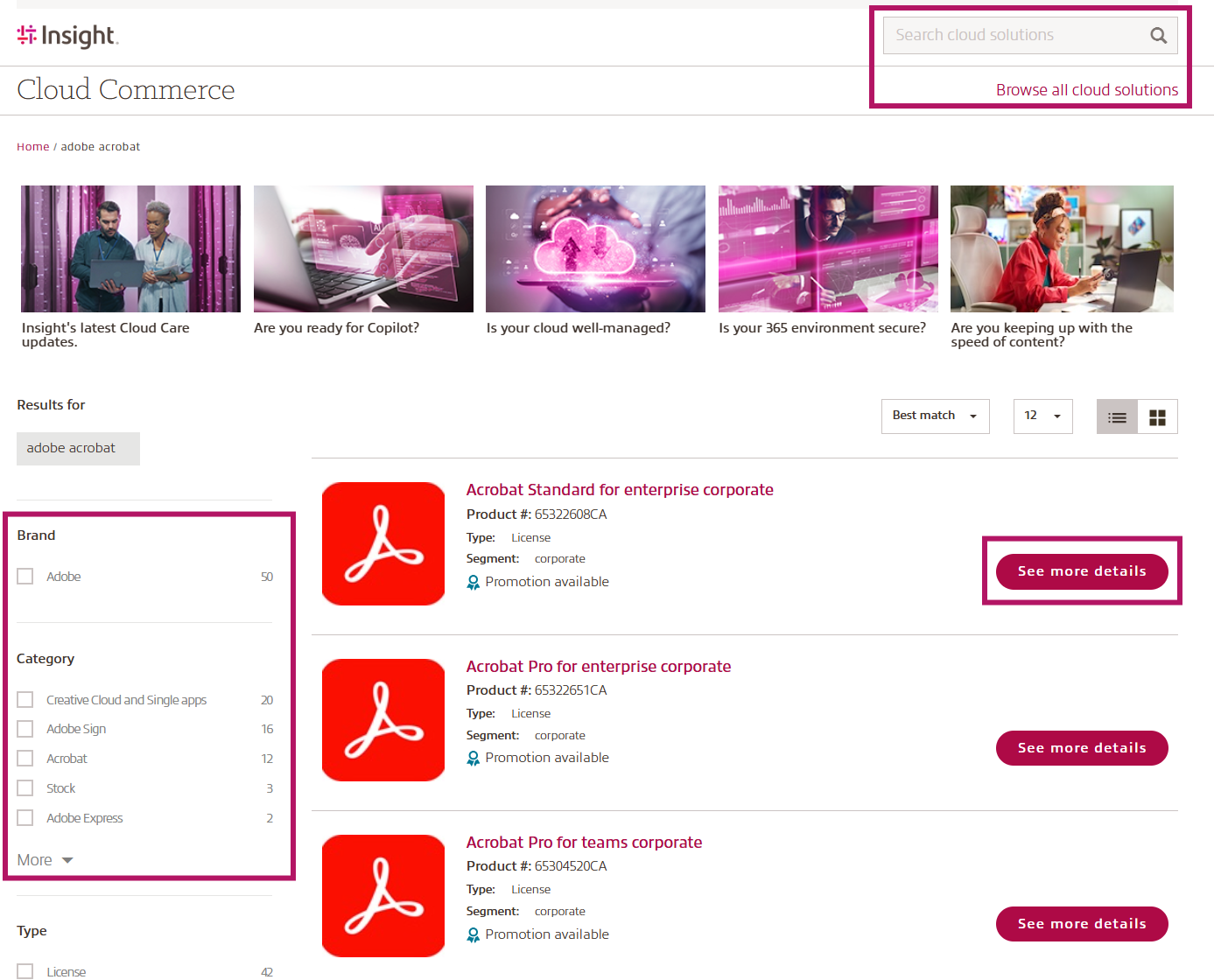
Task: Check the Acrobat category filter
Action: pos(25,758)
